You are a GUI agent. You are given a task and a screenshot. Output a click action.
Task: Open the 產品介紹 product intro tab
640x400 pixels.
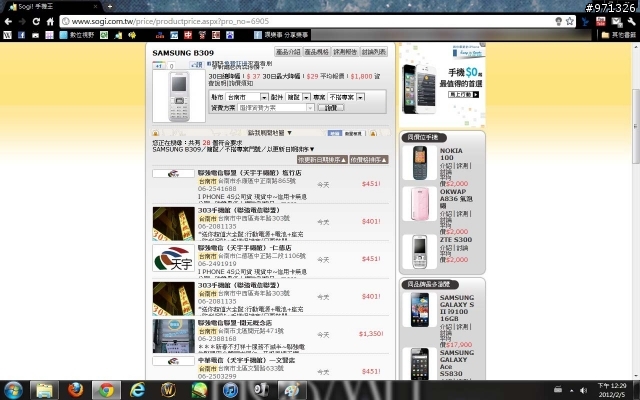288,52
